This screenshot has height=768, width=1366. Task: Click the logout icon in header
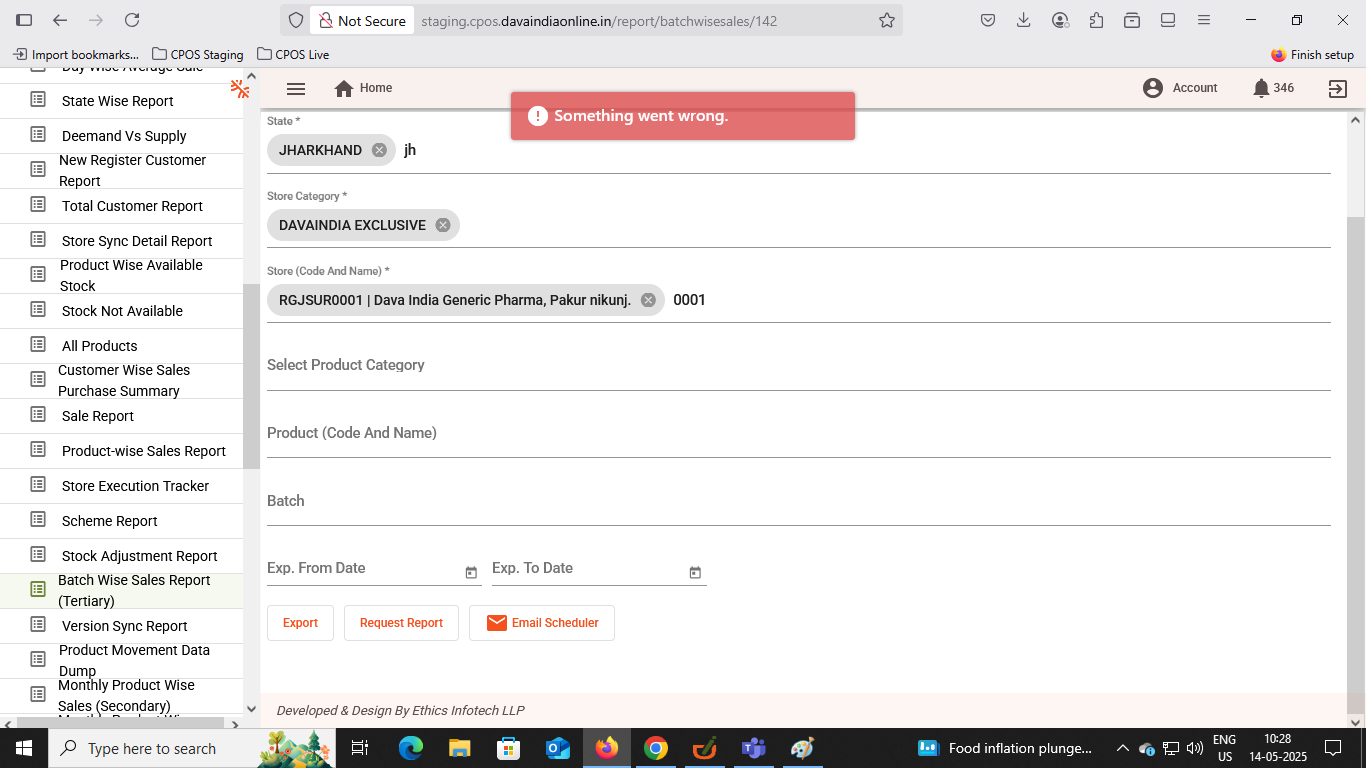[x=1337, y=89]
